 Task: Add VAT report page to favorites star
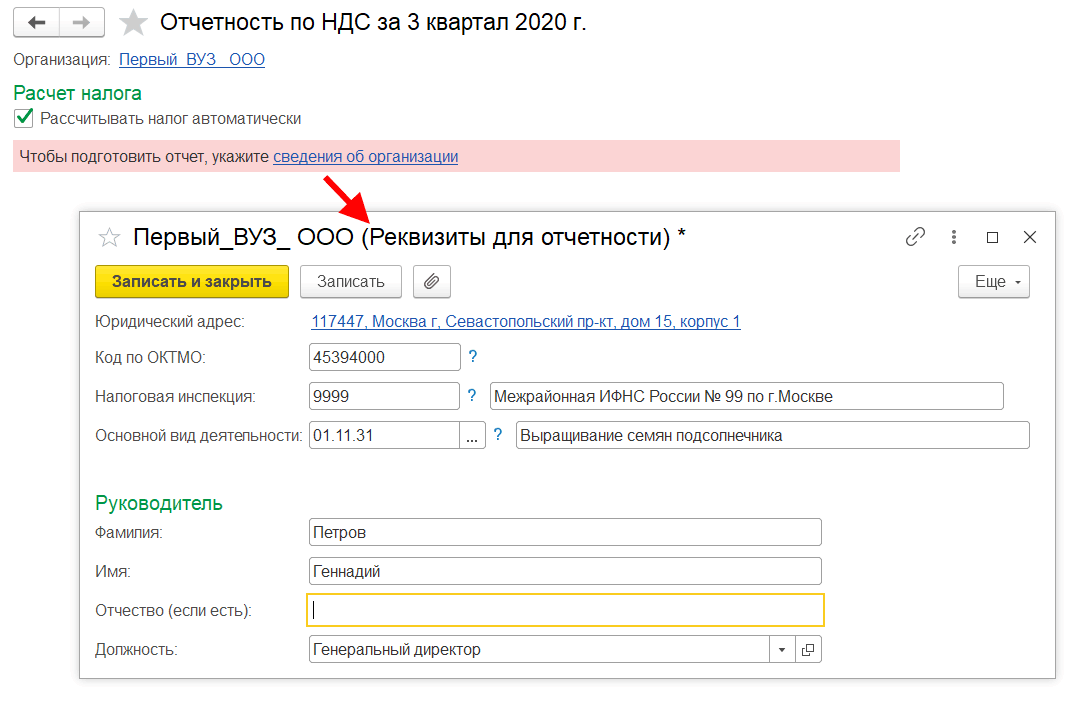[133, 23]
